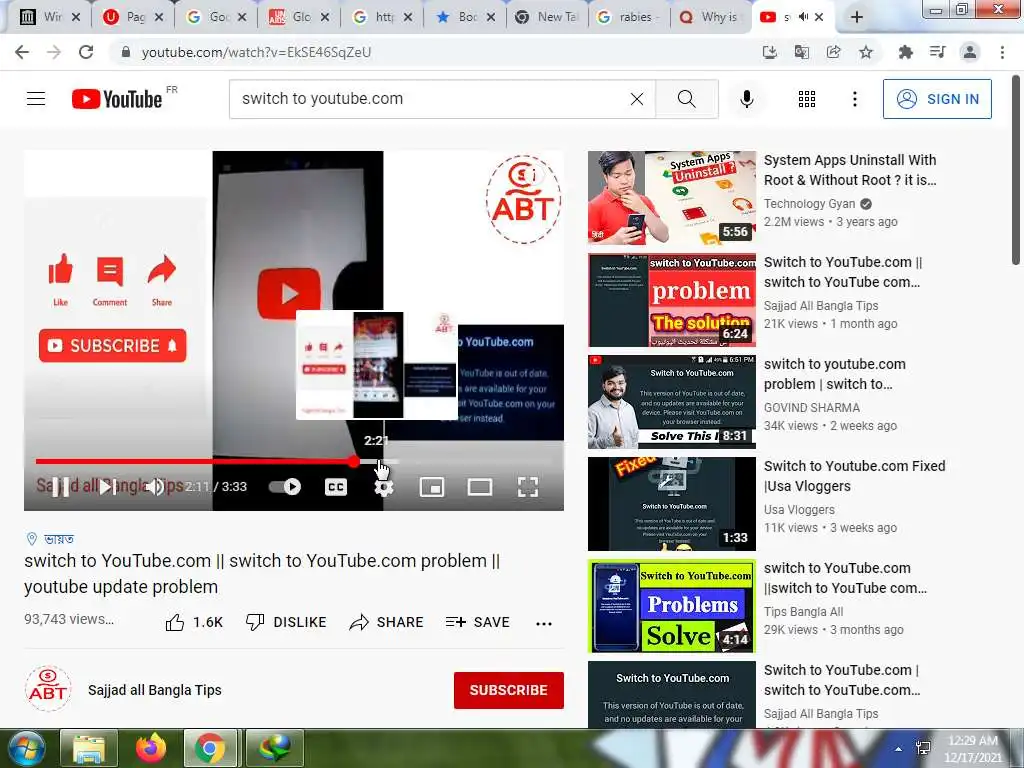Click the ABT channel avatar
The width and height of the screenshot is (1024, 768).
(48, 689)
